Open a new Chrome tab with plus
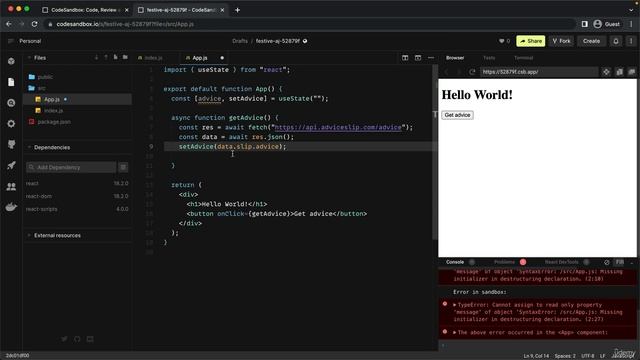The height and width of the screenshot is (360, 640). (x=238, y=10)
